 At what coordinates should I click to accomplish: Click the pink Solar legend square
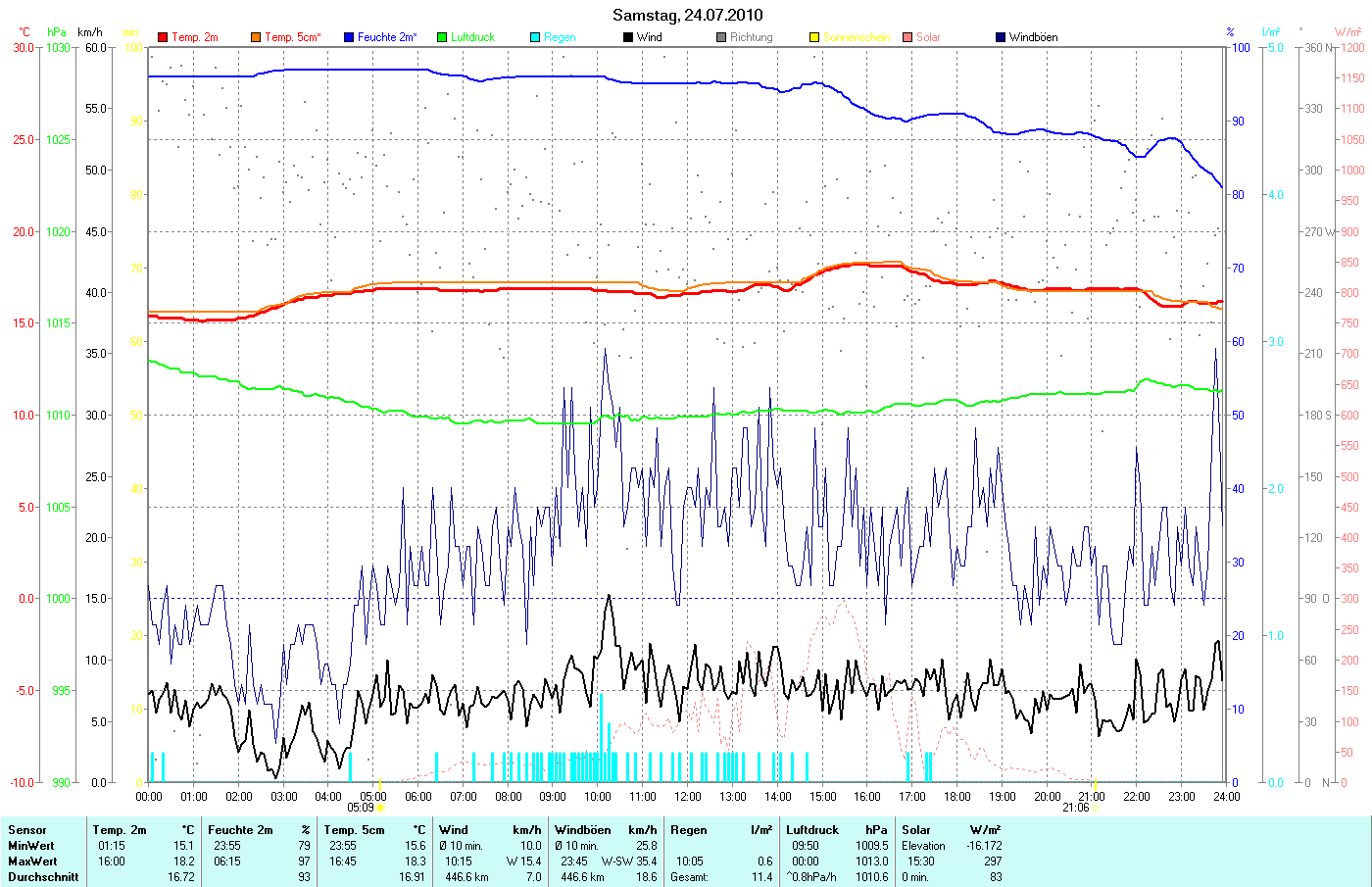click(x=907, y=37)
